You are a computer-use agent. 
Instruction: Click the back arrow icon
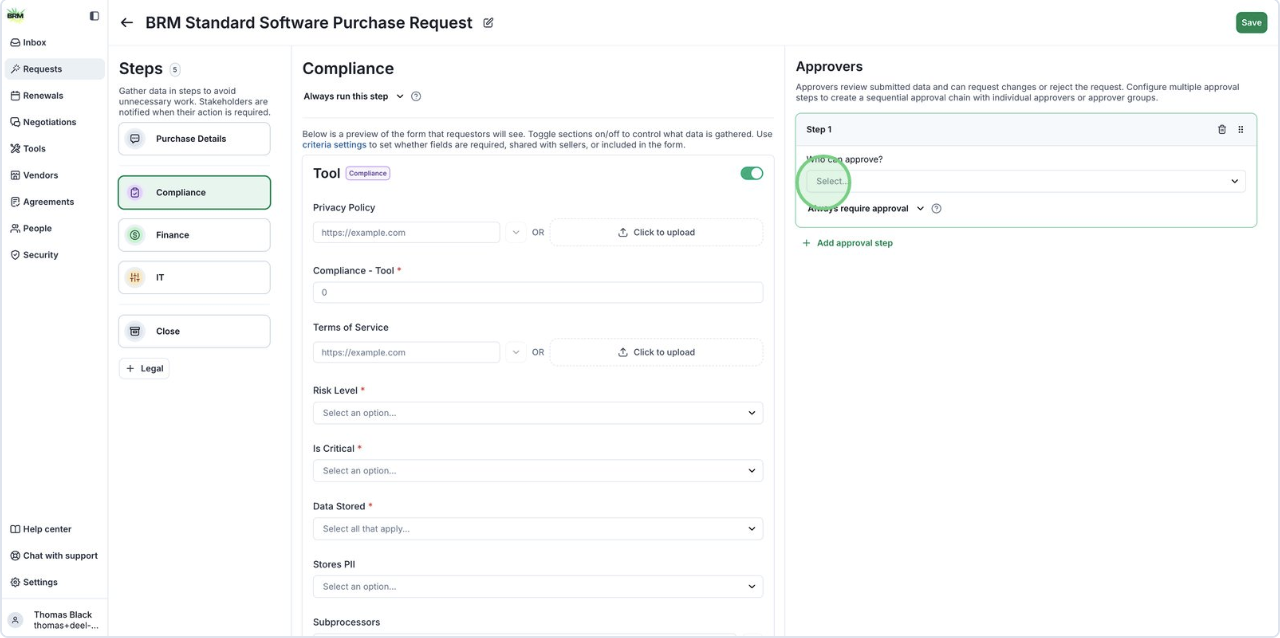click(126, 23)
